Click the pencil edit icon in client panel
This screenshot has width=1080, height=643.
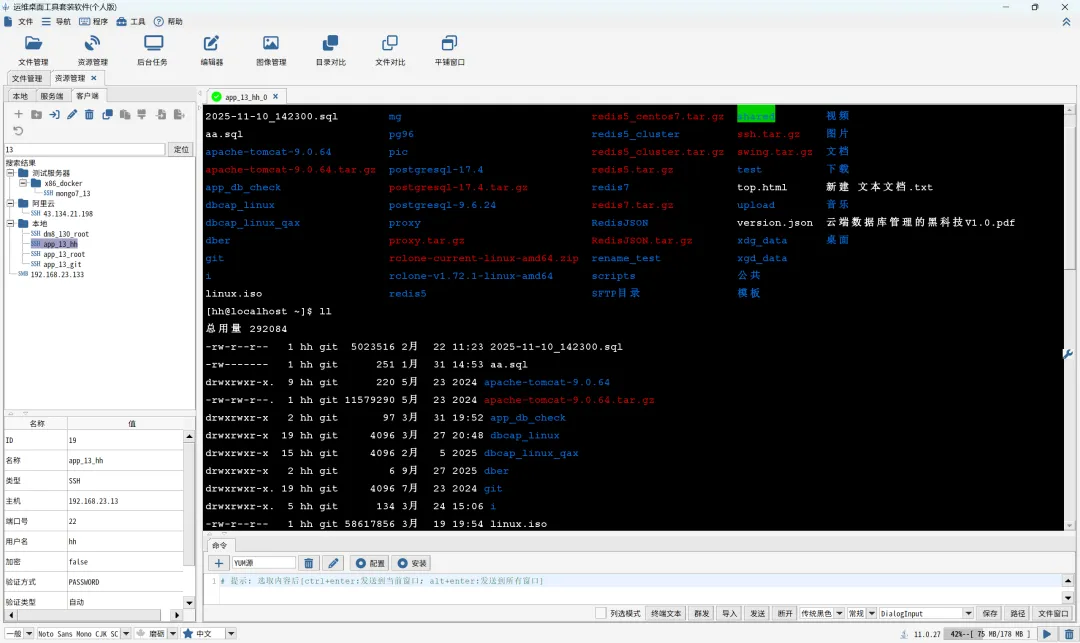(x=71, y=115)
